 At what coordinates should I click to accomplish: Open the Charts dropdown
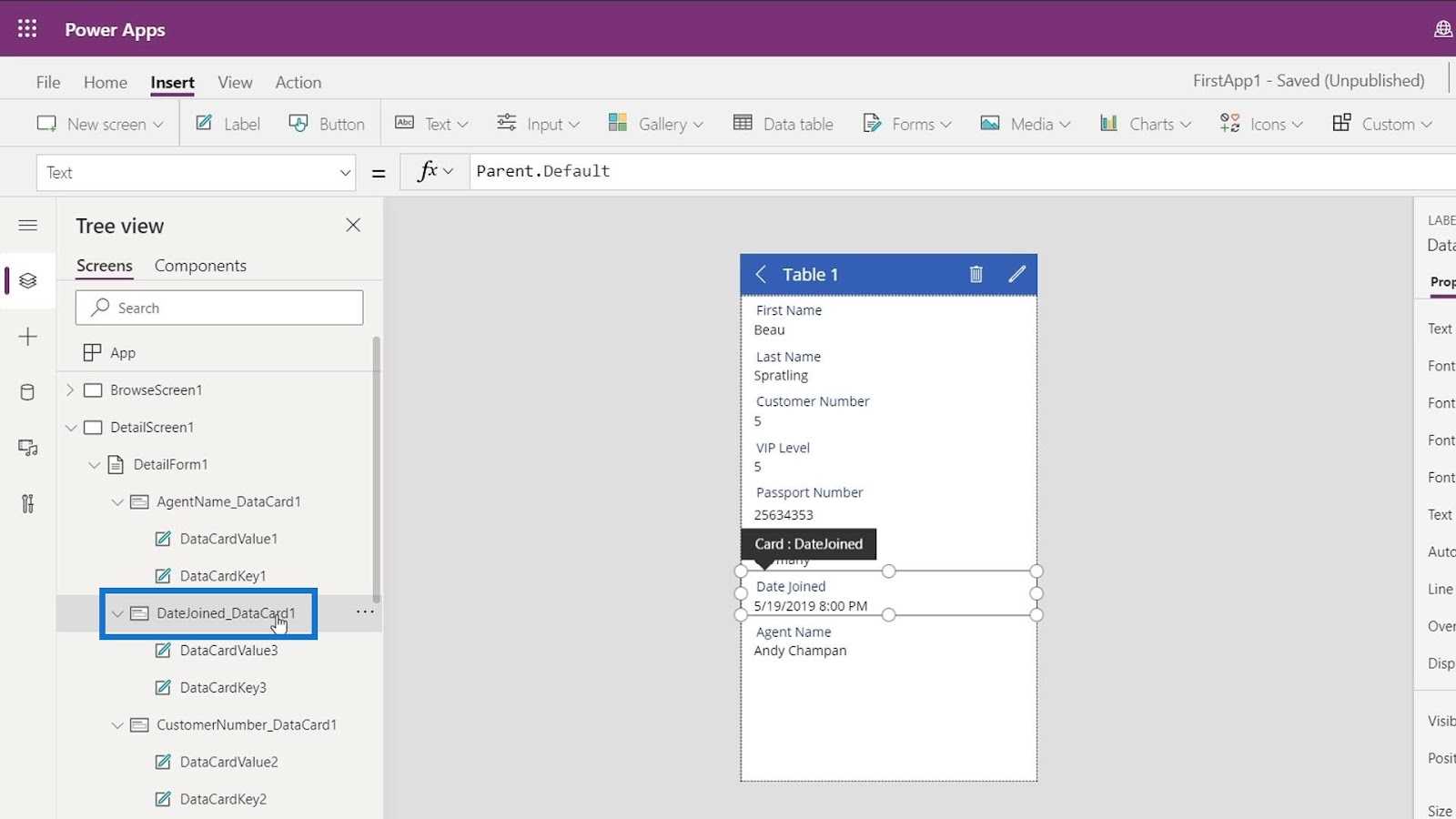tap(1145, 124)
